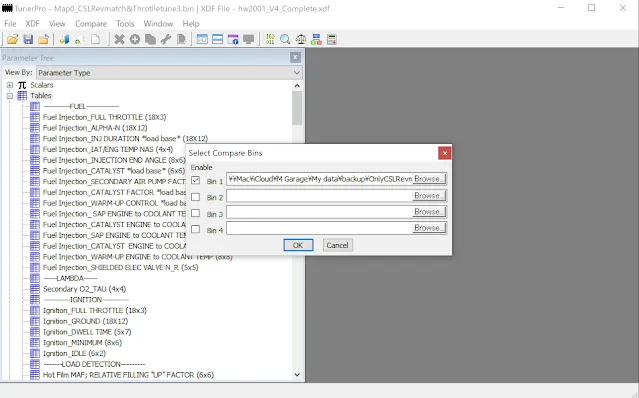Screen dimensions: 639x398
Task: Open the Window menu
Action: (x=158, y=24)
